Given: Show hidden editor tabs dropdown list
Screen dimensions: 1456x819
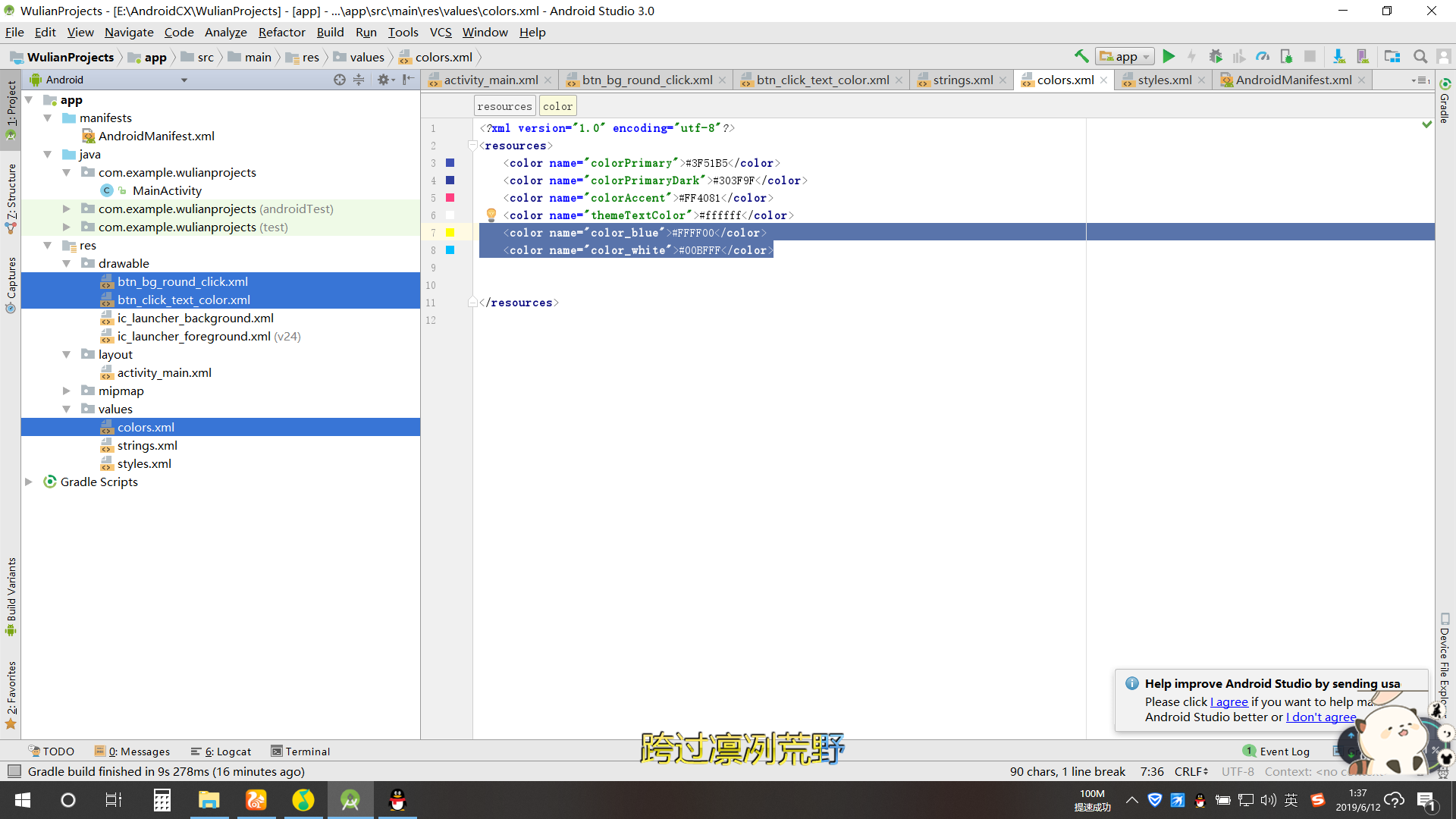Looking at the screenshot, I should 1420,80.
